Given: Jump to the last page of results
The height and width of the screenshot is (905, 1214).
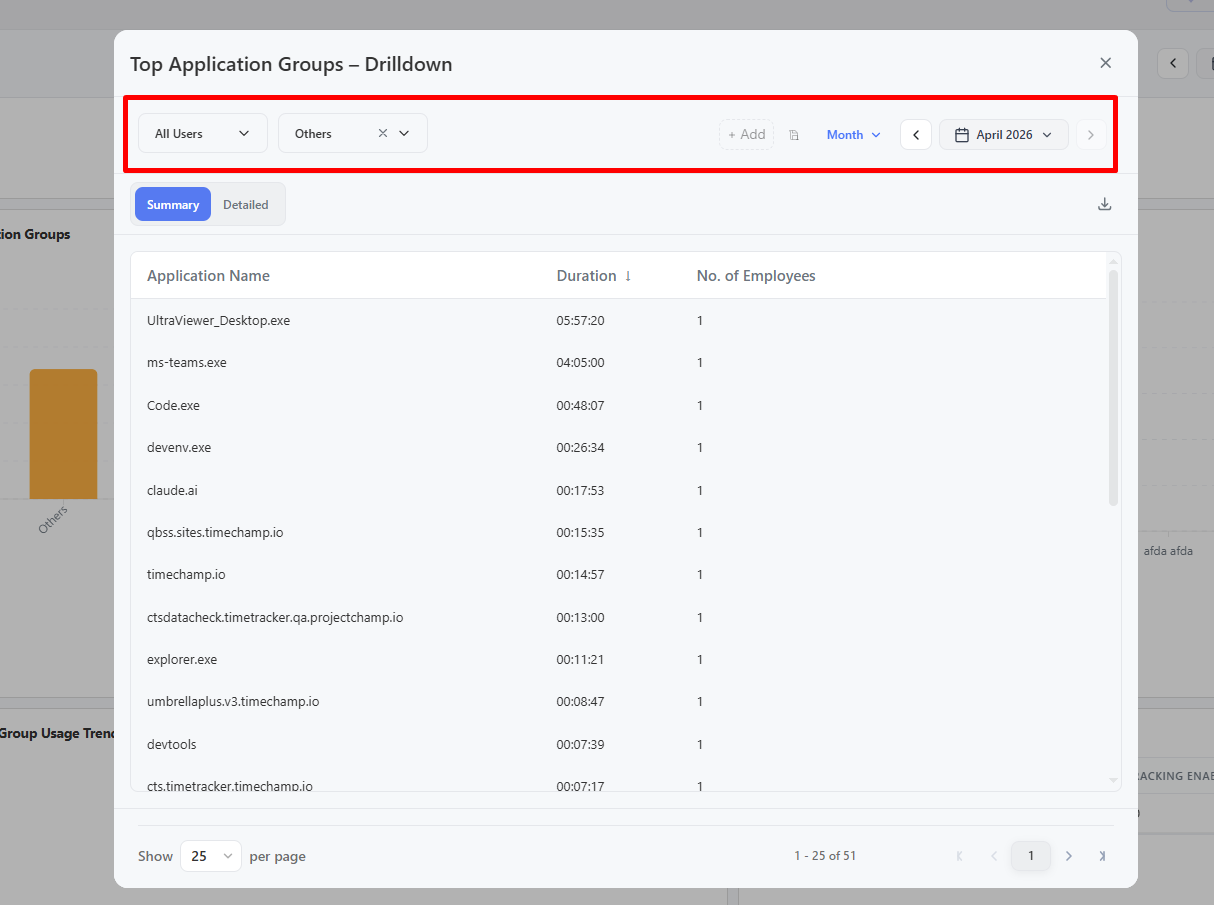Looking at the screenshot, I should click(1102, 856).
